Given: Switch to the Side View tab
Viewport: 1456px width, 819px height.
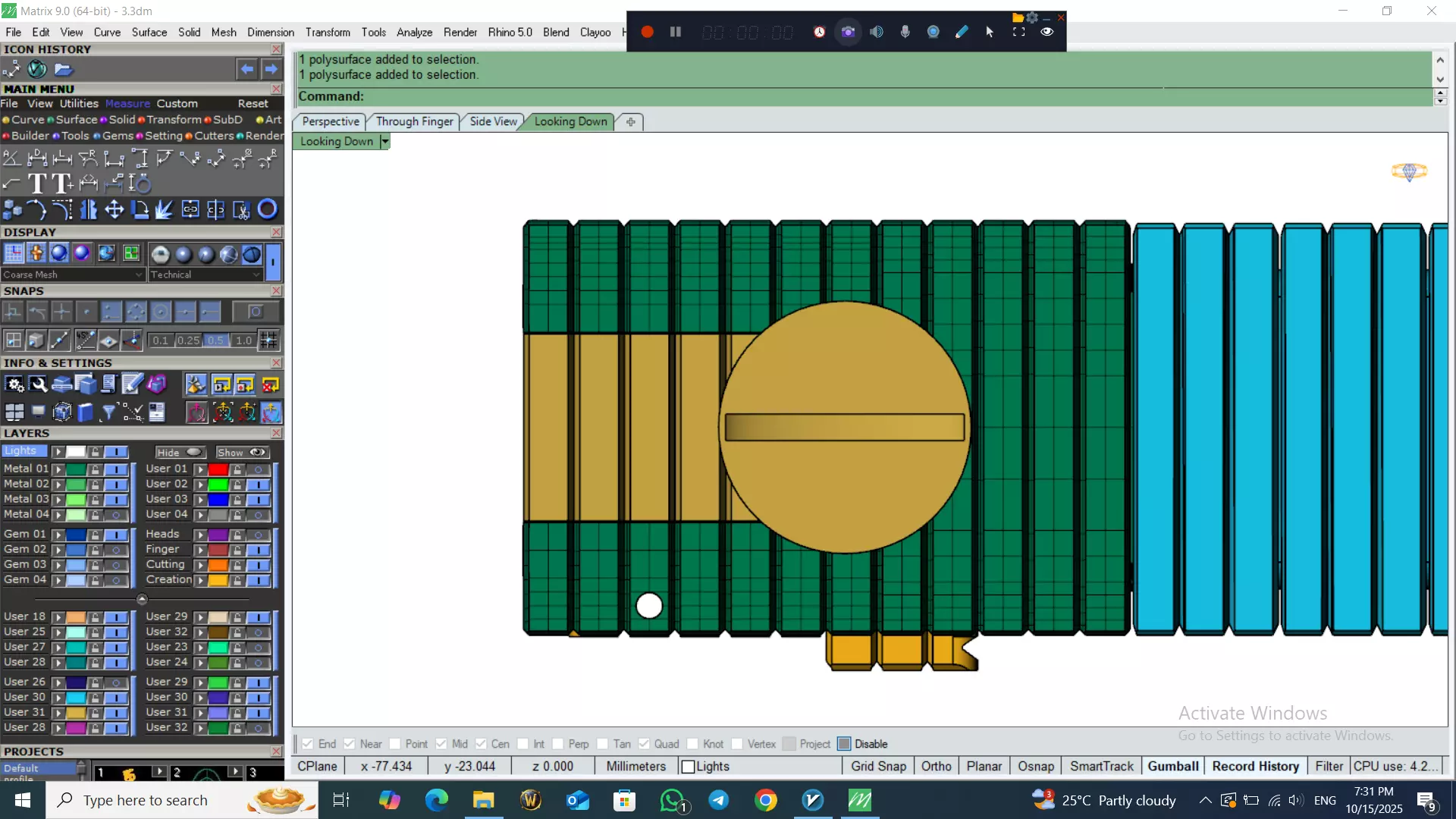Looking at the screenshot, I should coord(493,121).
